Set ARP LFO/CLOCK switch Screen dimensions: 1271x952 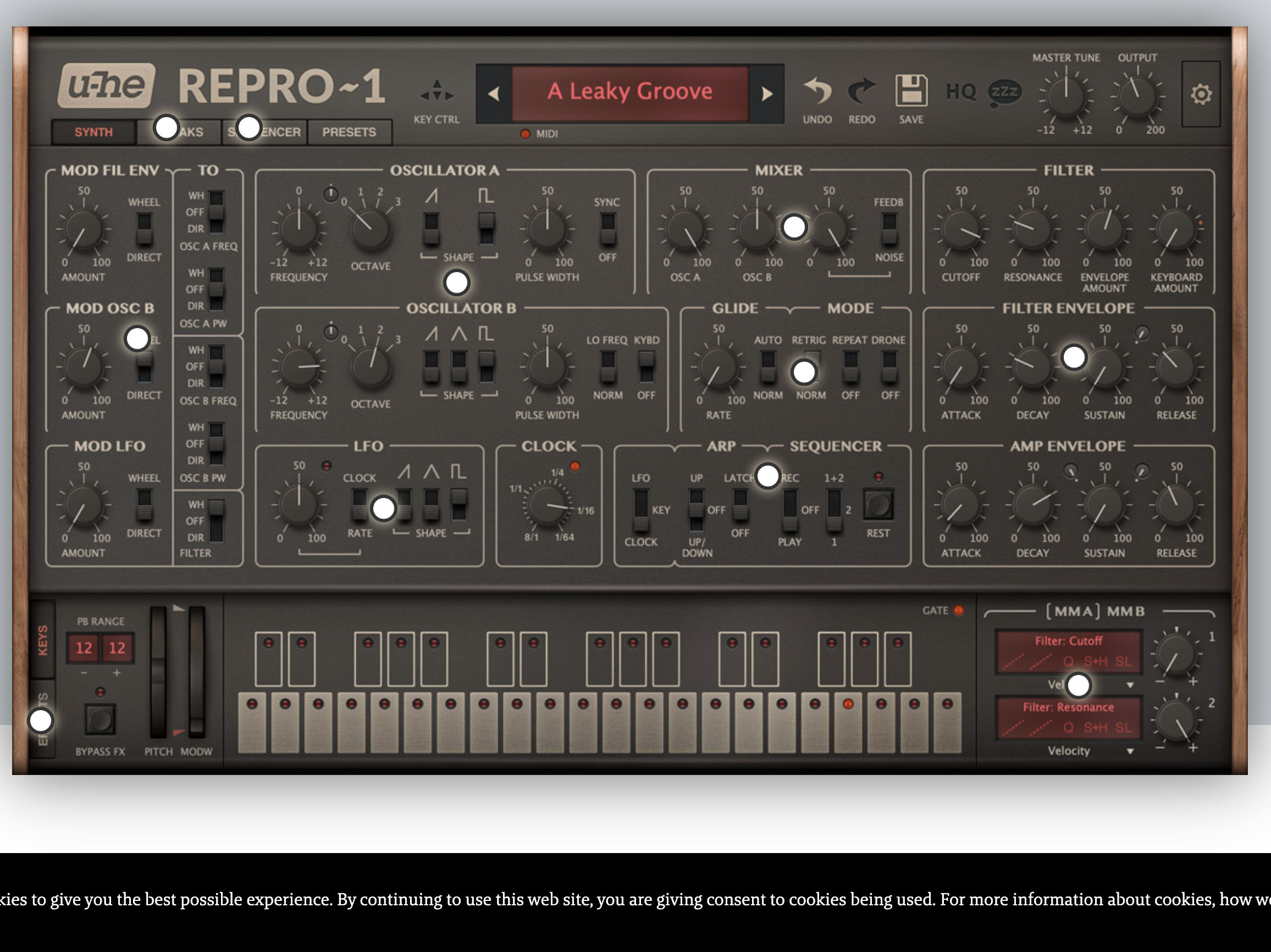pyautogui.click(x=640, y=510)
